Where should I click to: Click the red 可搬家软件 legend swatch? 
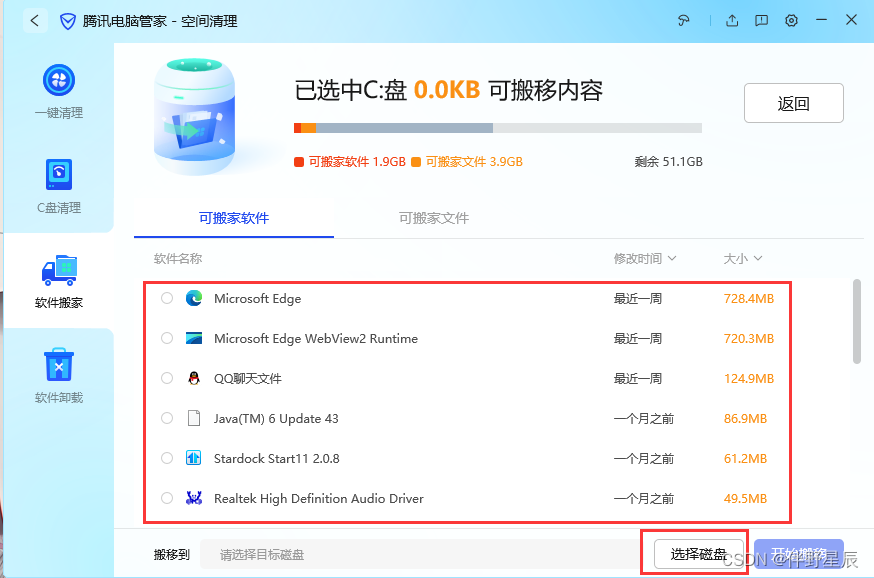pos(299,162)
